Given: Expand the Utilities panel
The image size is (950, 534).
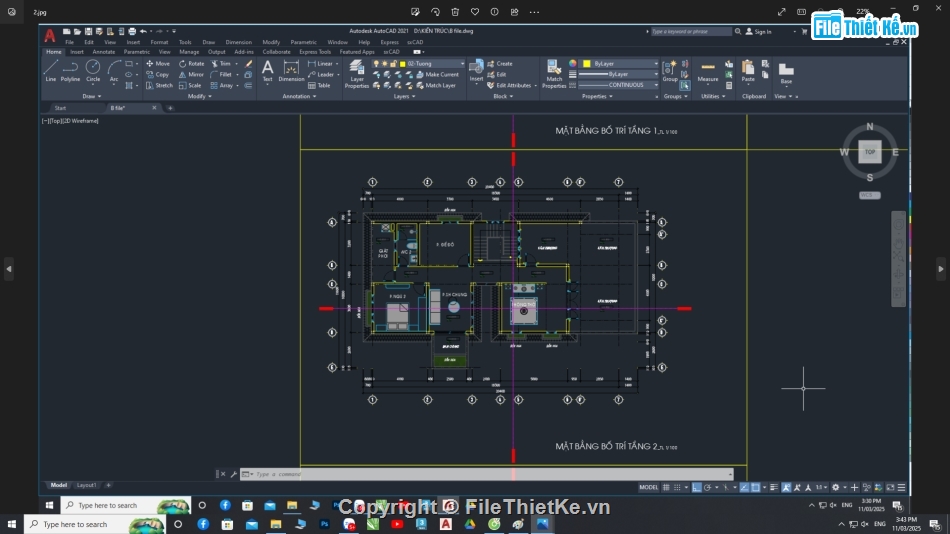Looking at the screenshot, I should click(x=713, y=96).
